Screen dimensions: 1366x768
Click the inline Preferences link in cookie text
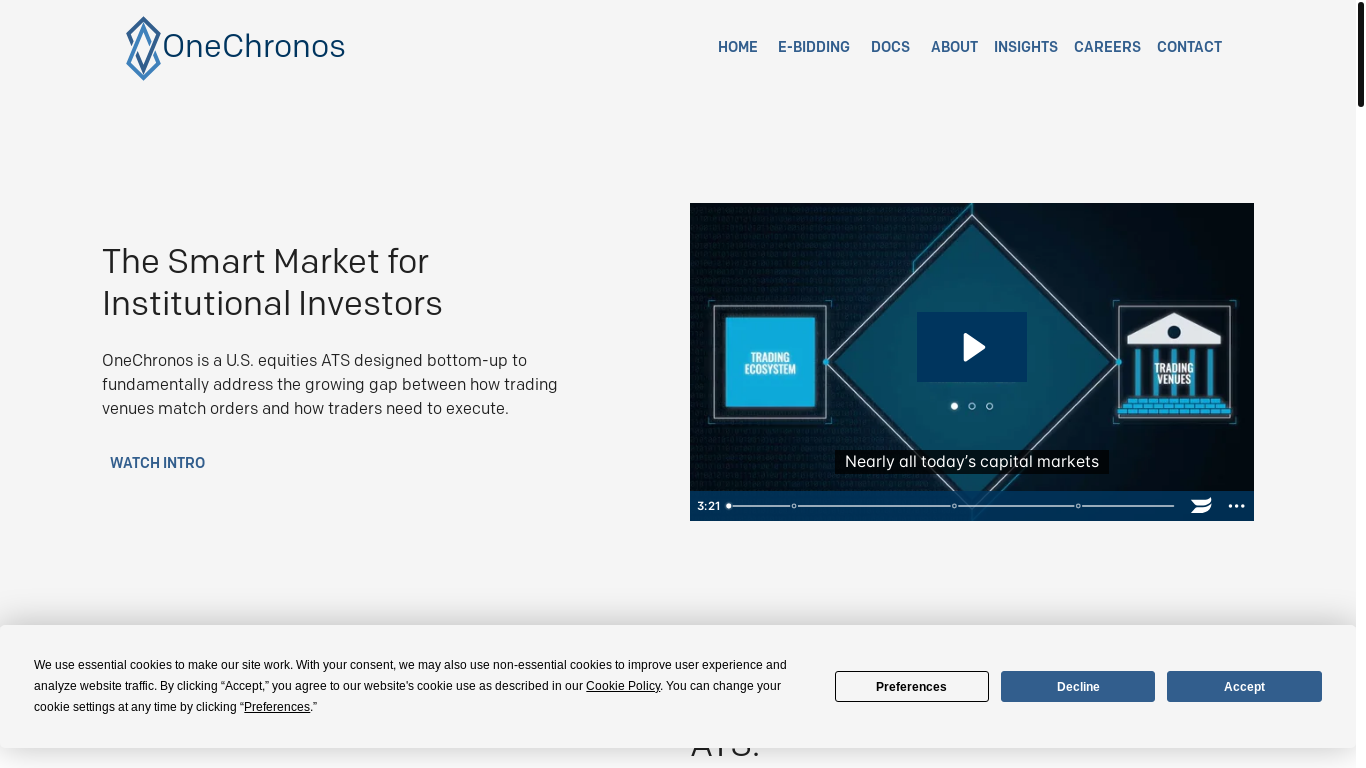(277, 707)
